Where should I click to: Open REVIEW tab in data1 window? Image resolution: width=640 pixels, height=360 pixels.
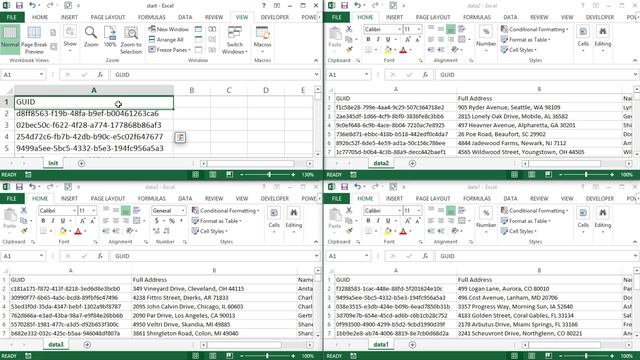click(539, 198)
